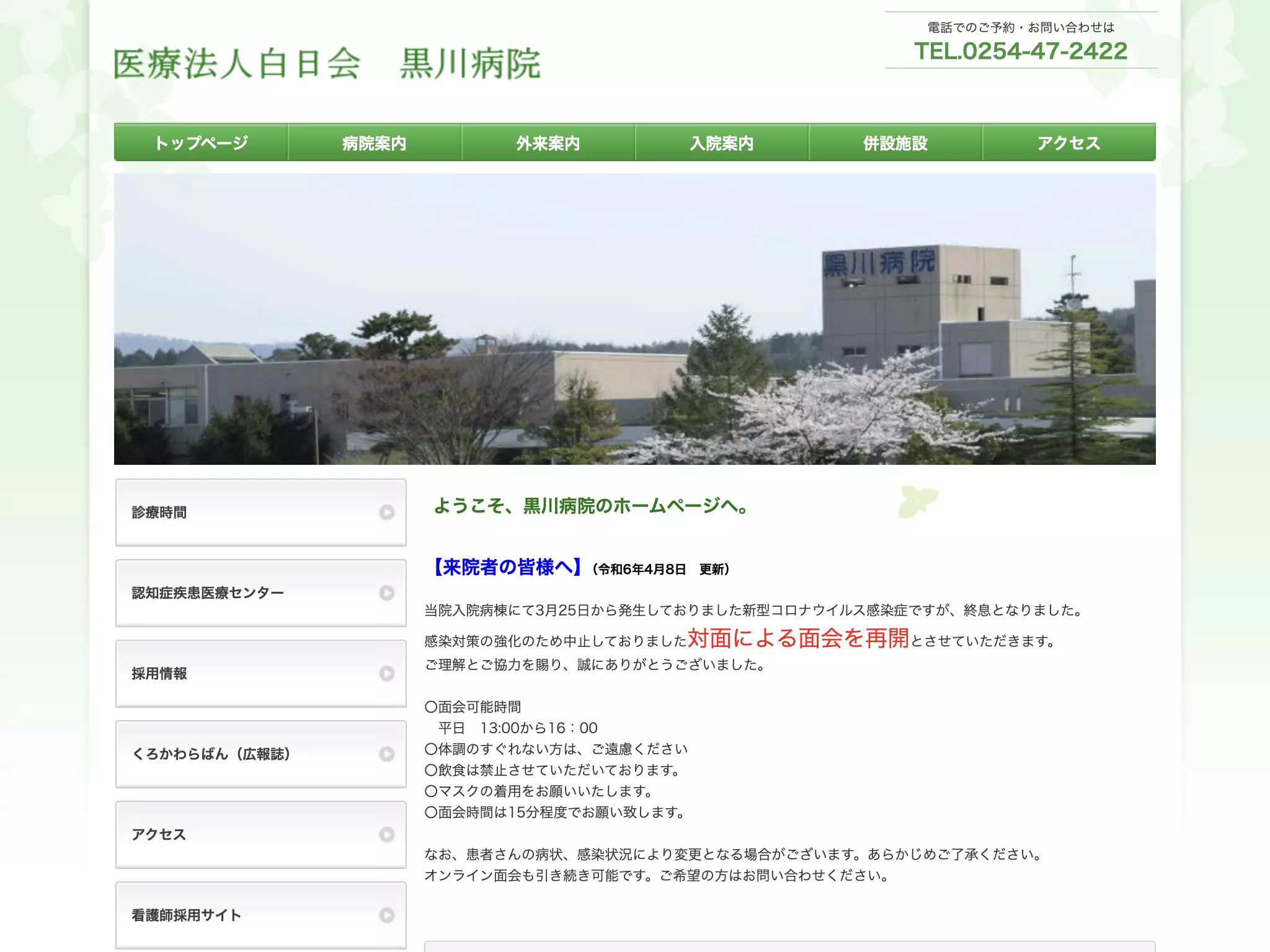This screenshot has height=952, width=1270.
Task: Open the 採用情報 sidebar button
Action: click(x=261, y=674)
